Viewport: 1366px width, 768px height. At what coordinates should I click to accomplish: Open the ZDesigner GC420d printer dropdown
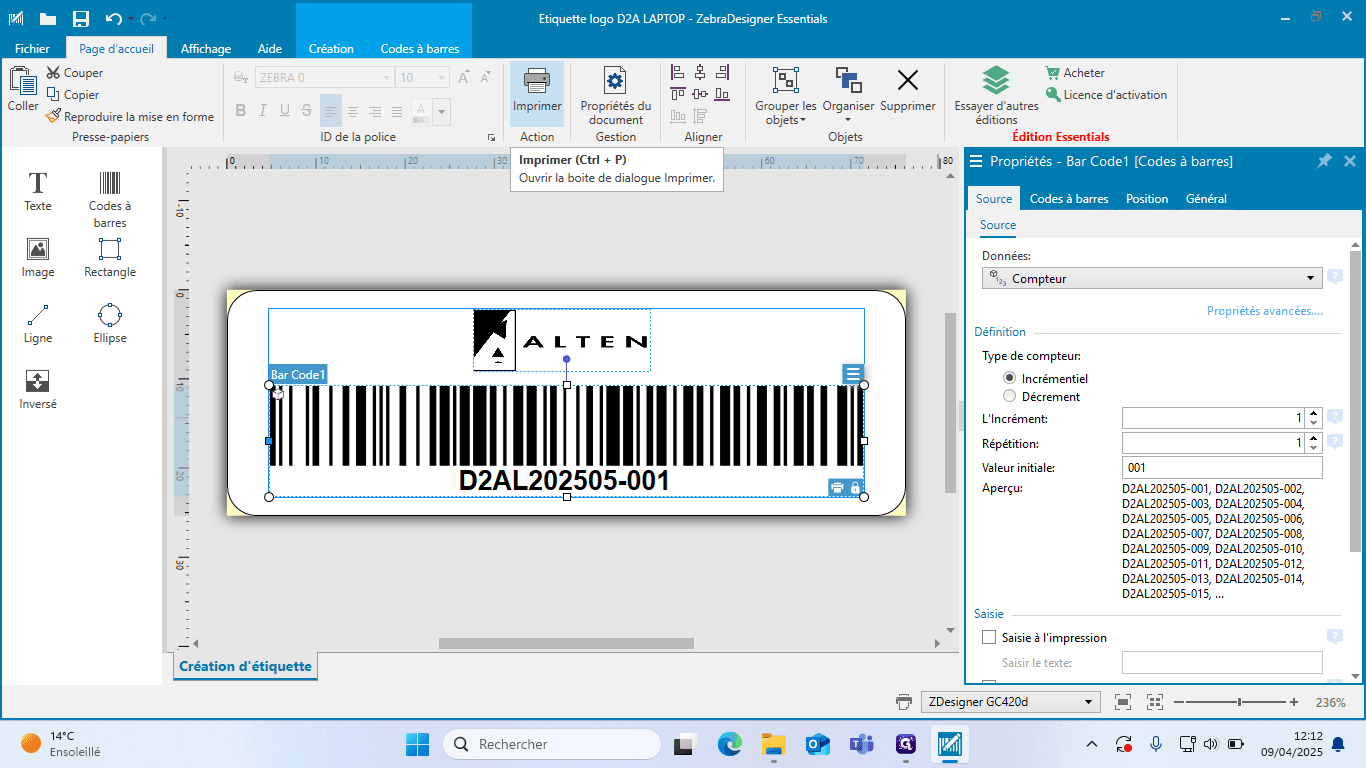click(x=1010, y=702)
